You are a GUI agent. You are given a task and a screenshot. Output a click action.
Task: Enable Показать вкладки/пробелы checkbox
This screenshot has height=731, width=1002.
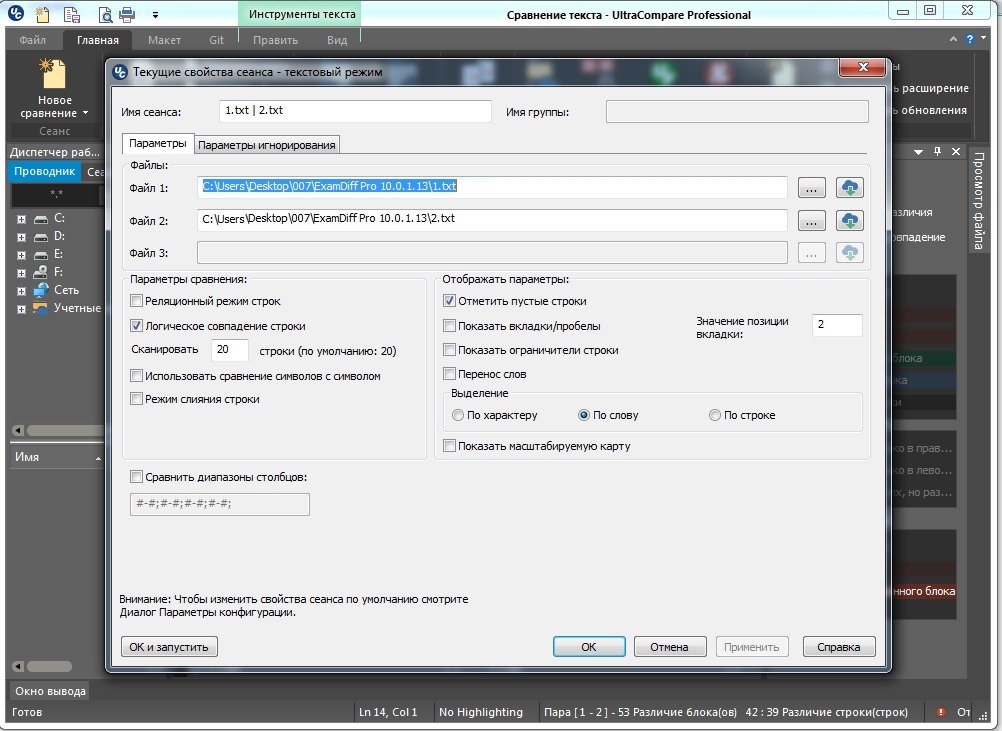[449, 325]
